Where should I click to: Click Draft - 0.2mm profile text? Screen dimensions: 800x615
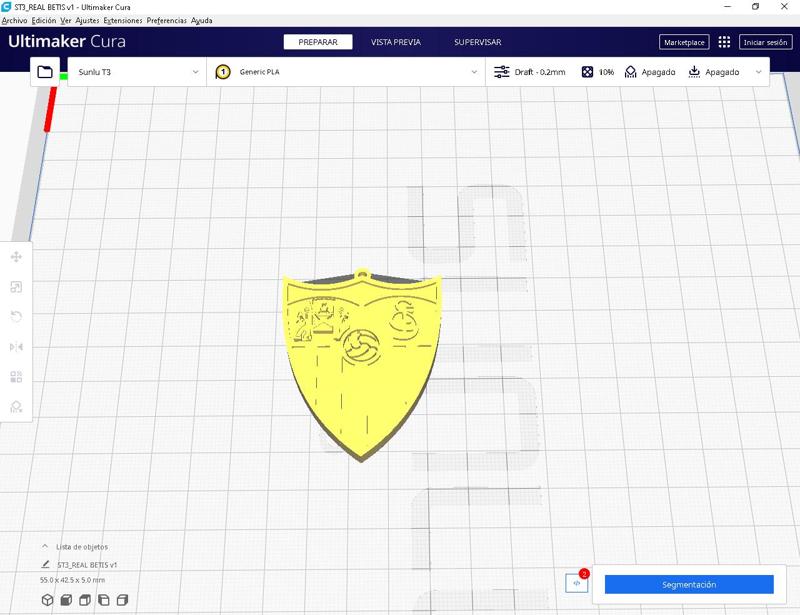click(x=540, y=72)
